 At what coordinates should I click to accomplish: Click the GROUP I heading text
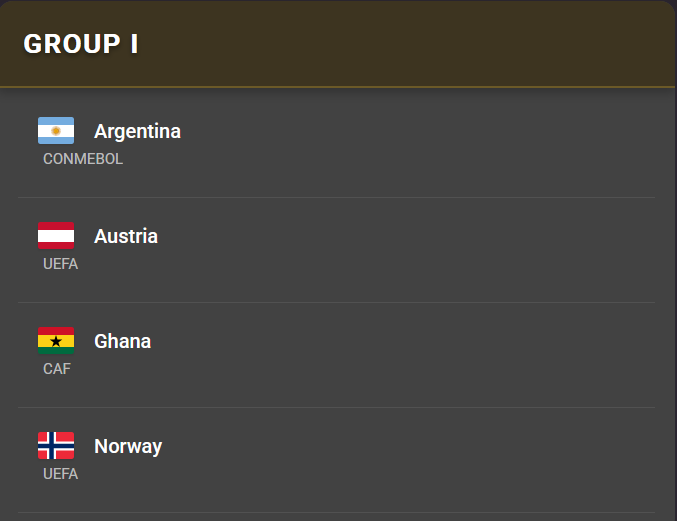tap(81, 44)
